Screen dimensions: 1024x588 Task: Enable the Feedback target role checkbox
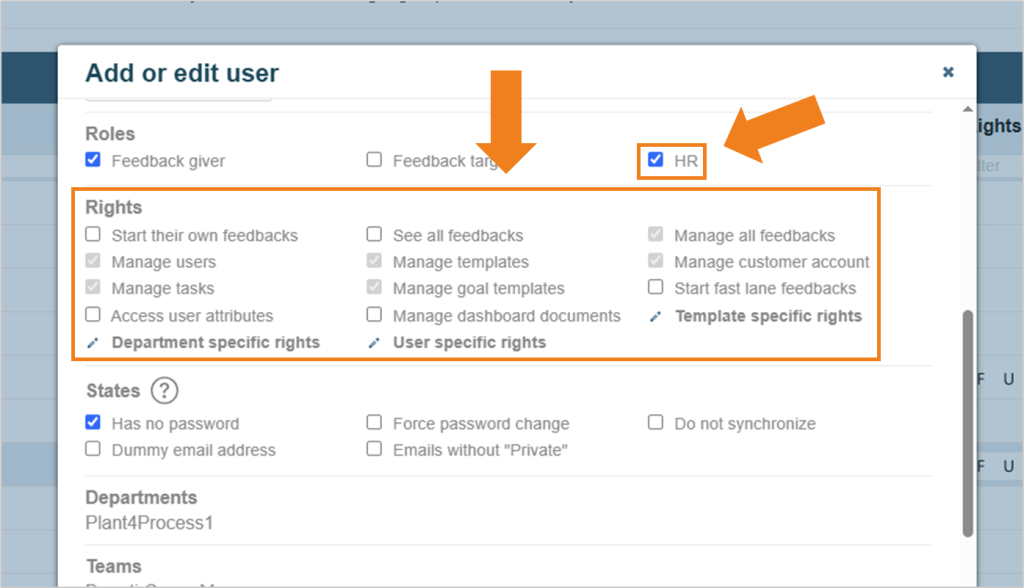374,159
